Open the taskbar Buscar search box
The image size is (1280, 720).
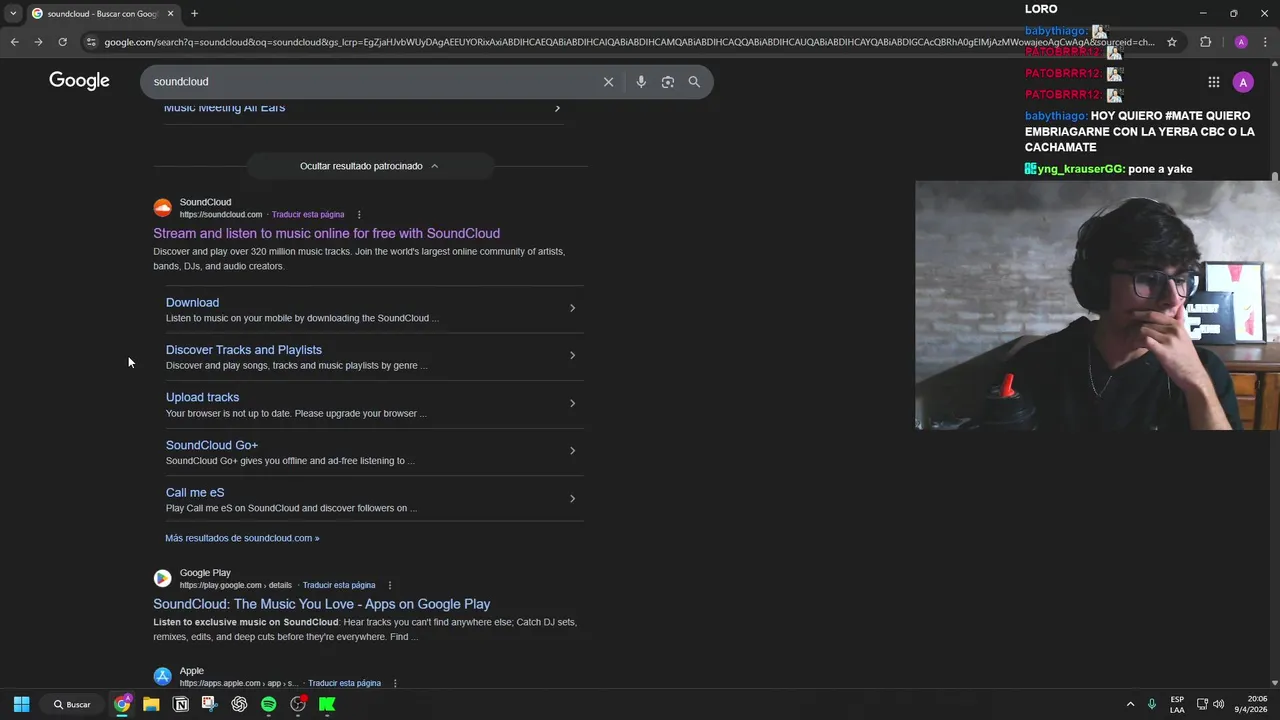click(72, 704)
